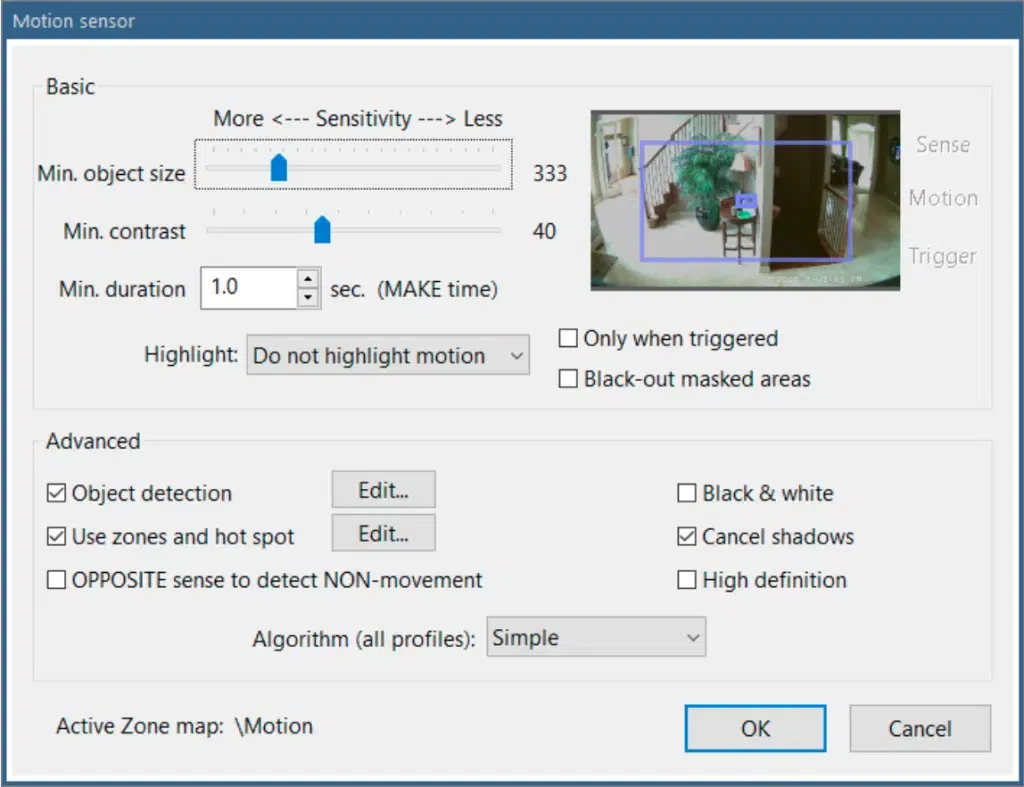This screenshot has height=787, width=1024.
Task: Enable OPPOSITE sense to detect NON-movement
Action: pyautogui.click(x=56, y=580)
